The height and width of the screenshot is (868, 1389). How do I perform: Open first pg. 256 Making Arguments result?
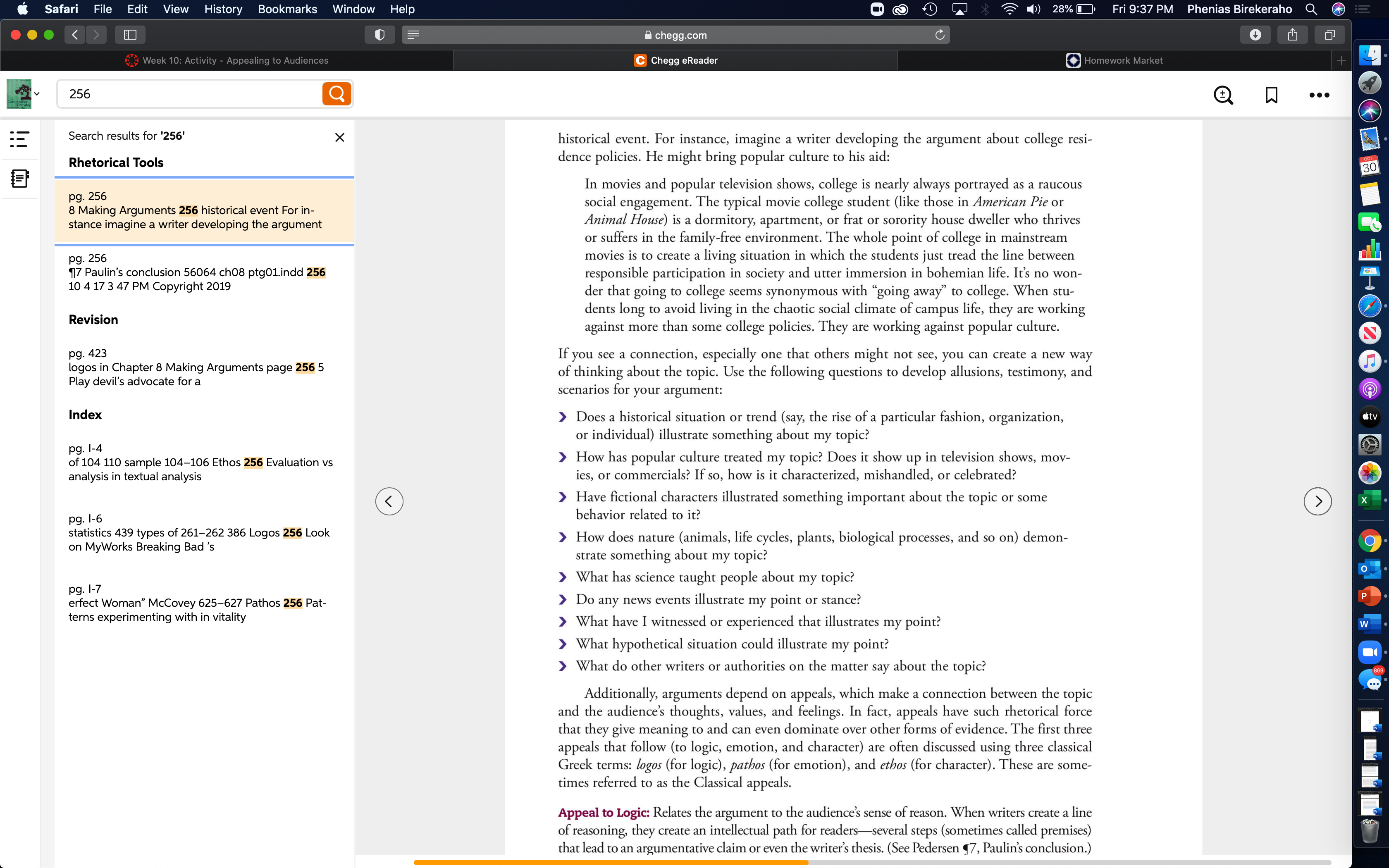click(204, 210)
